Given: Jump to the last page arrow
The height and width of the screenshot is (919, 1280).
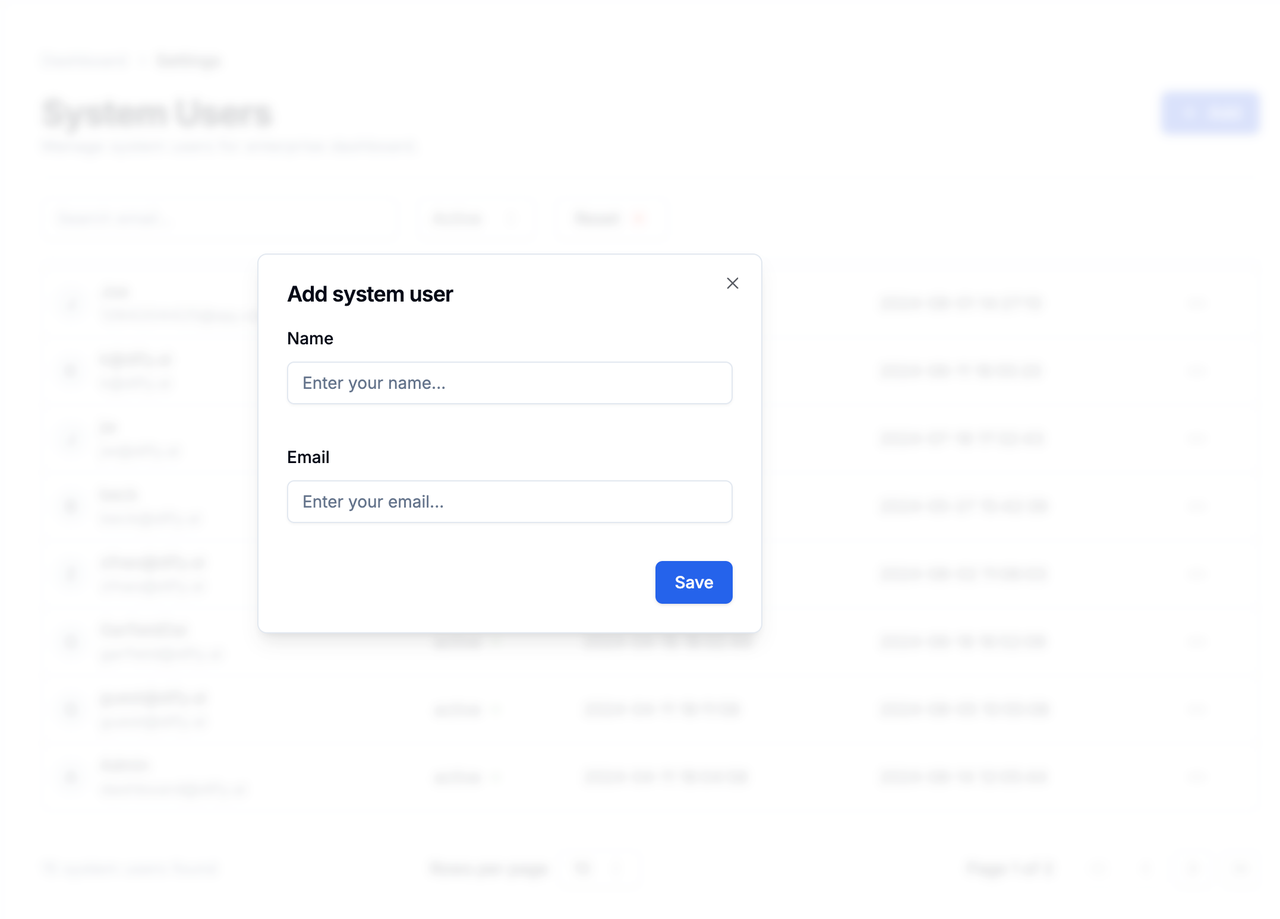Looking at the screenshot, I should point(1240,868).
